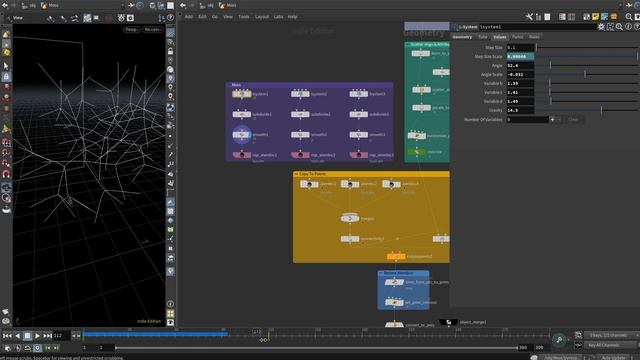Select the arrow Select tool in left toolbar
Screen dimensions: 640x360
6,66
